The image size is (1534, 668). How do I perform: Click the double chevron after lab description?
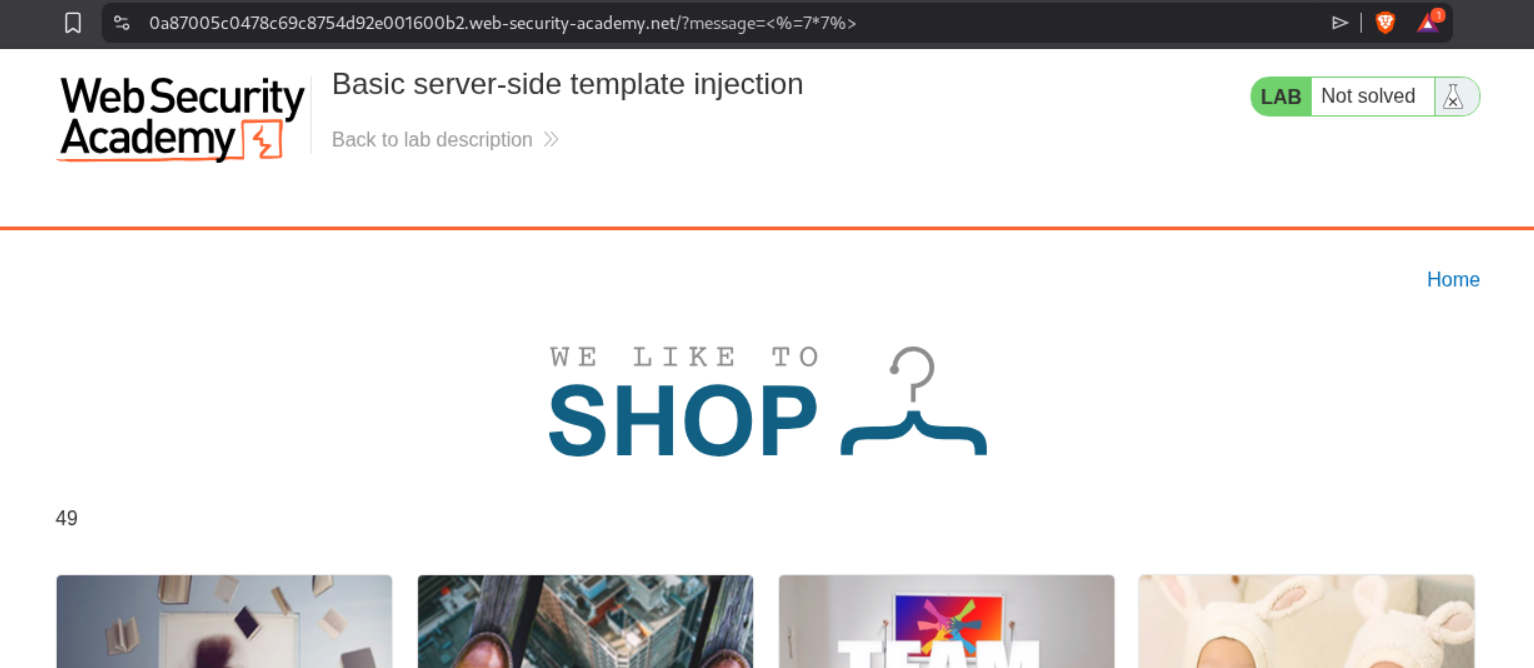tap(551, 140)
